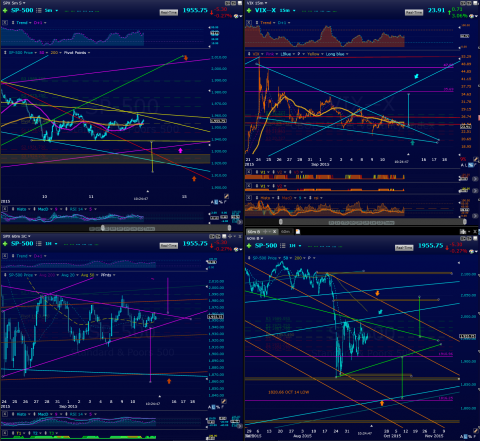
Task: Close the Hista MacD RSI panel in 60m SC chart
Action: pos(5,414)
